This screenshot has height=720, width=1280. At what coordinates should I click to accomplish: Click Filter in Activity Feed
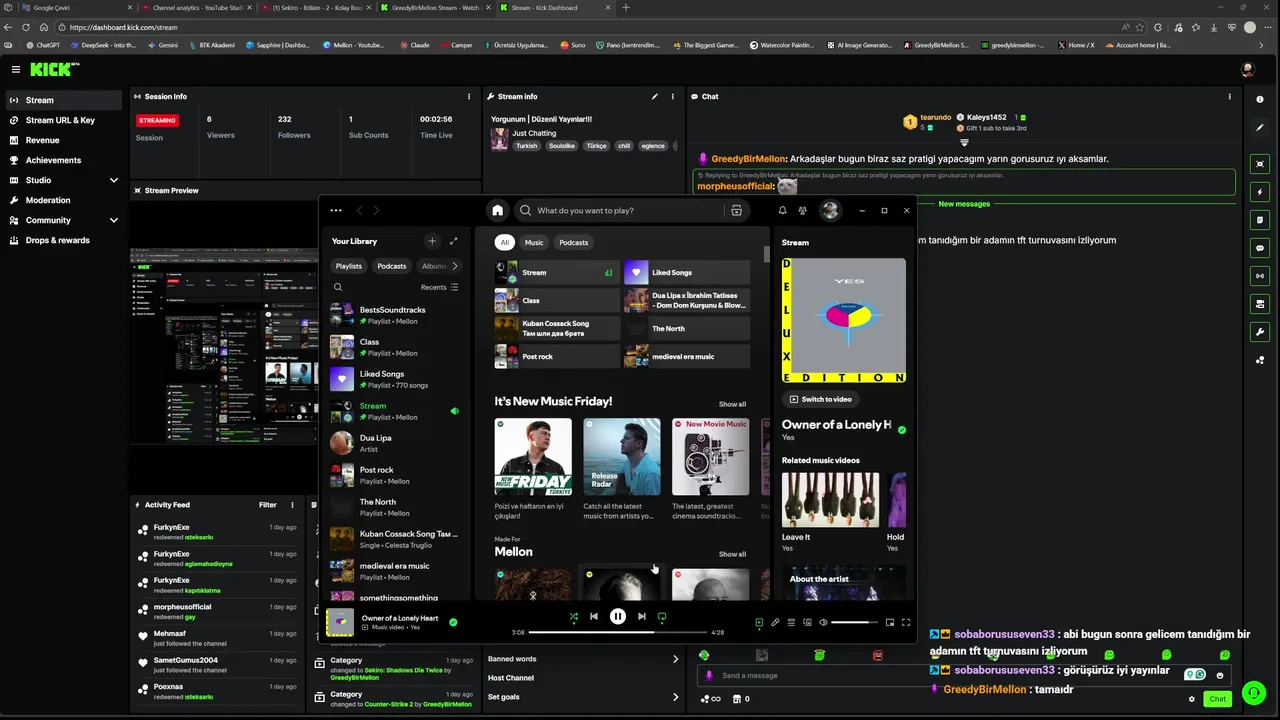pos(268,505)
